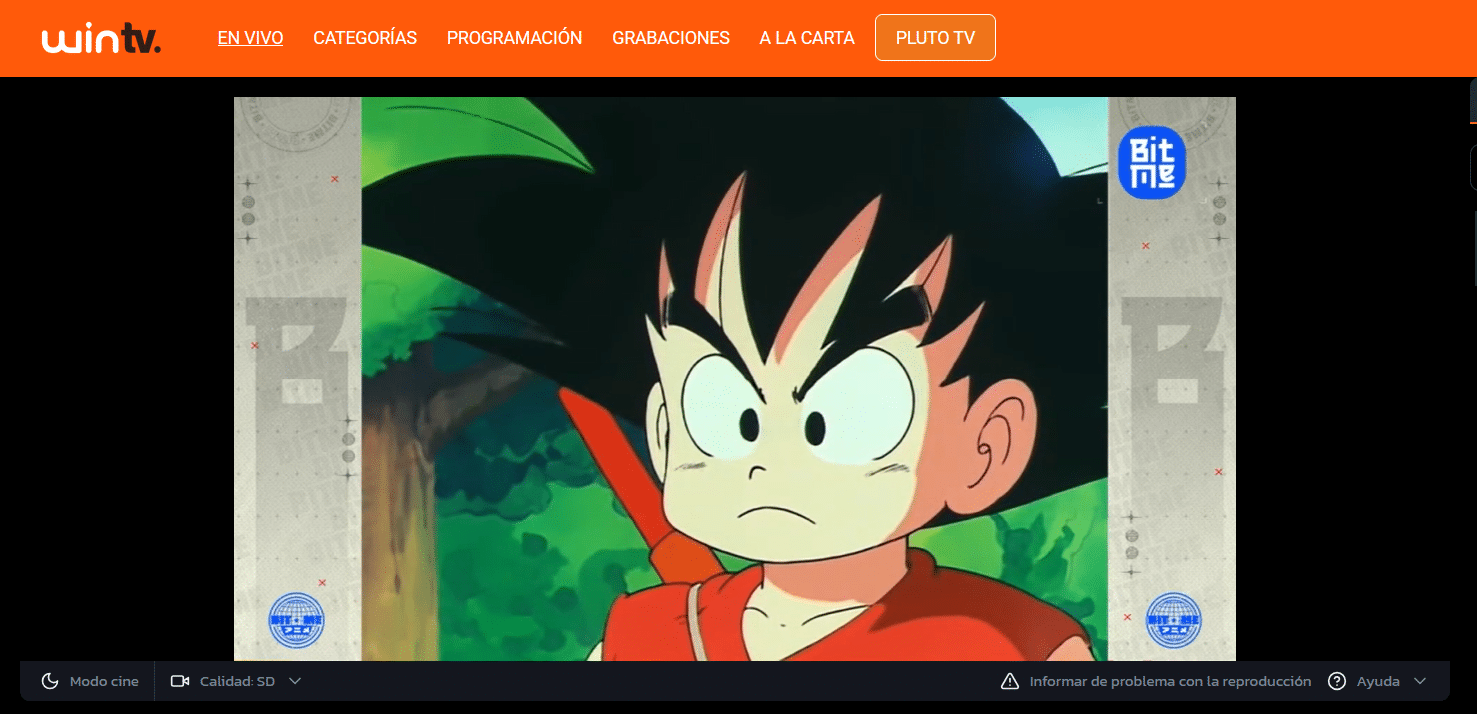Click the PLUTO TV button

(x=935, y=38)
